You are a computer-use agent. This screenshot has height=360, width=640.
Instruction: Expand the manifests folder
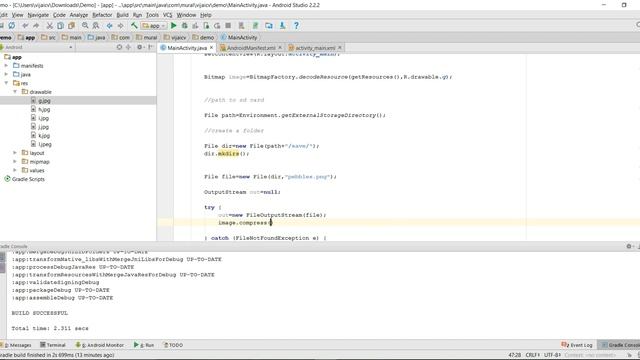click(x=6, y=65)
